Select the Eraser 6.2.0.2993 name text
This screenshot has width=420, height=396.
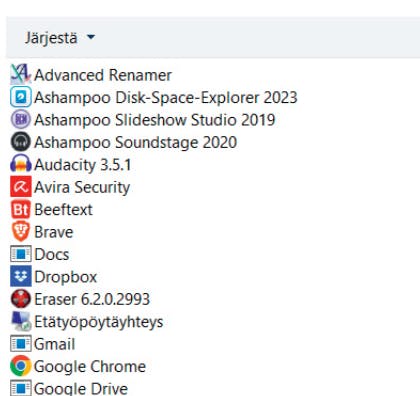coord(92,299)
